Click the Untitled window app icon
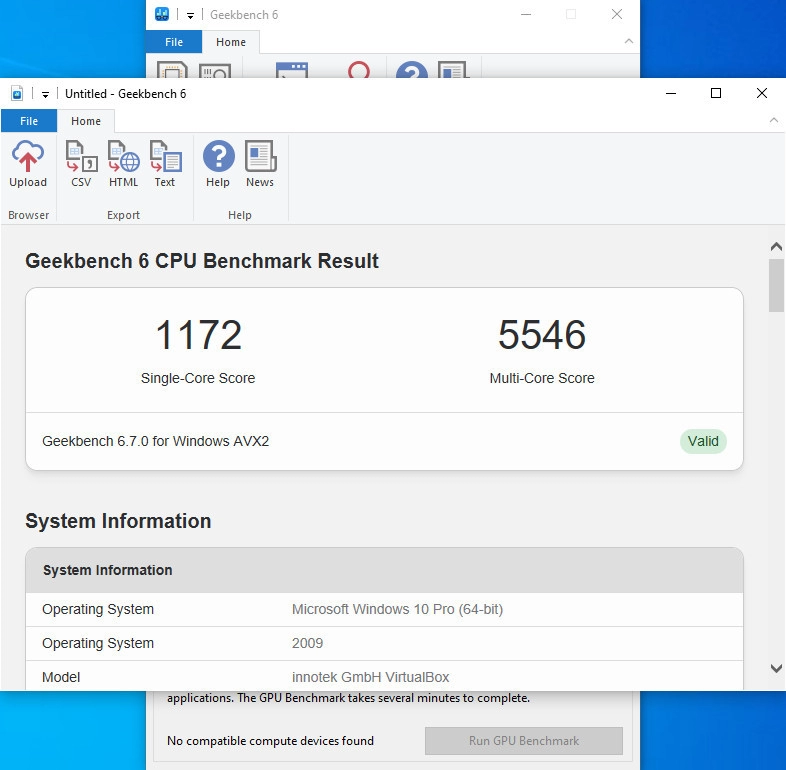 pyautogui.click(x=17, y=94)
